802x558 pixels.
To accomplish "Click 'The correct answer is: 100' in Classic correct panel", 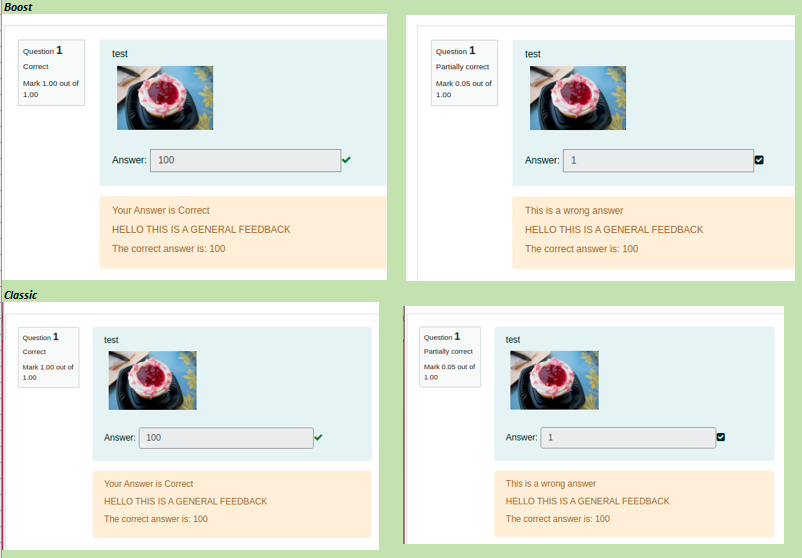I will click(155, 519).
